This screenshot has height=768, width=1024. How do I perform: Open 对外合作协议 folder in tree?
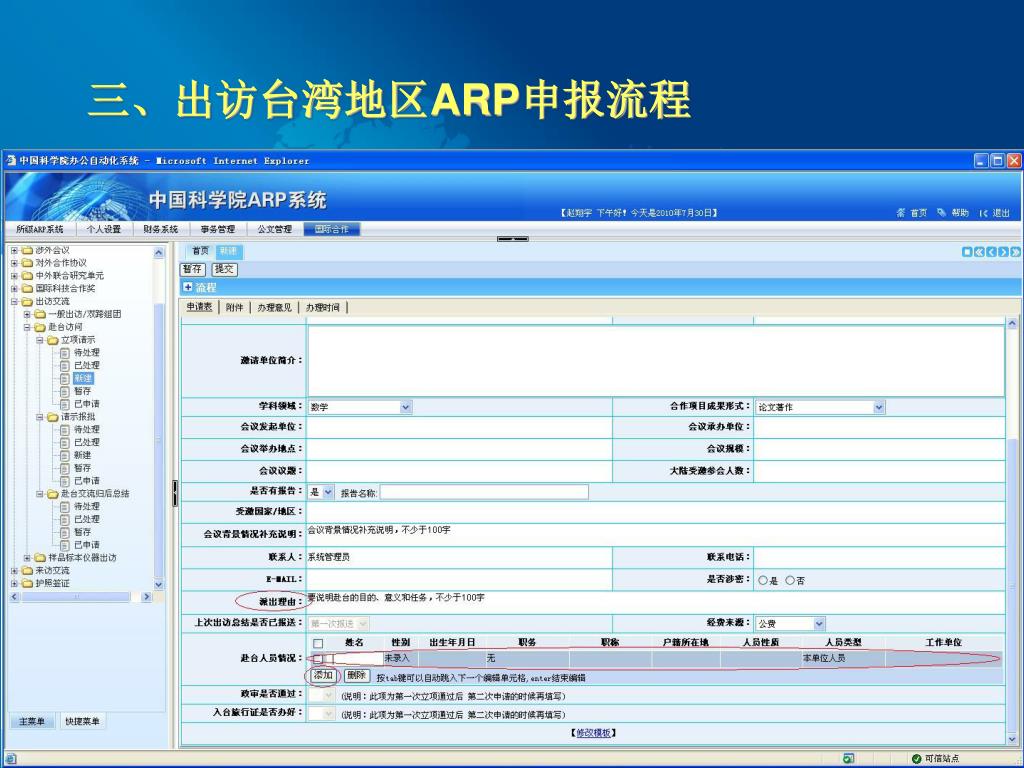coord(61,263)
